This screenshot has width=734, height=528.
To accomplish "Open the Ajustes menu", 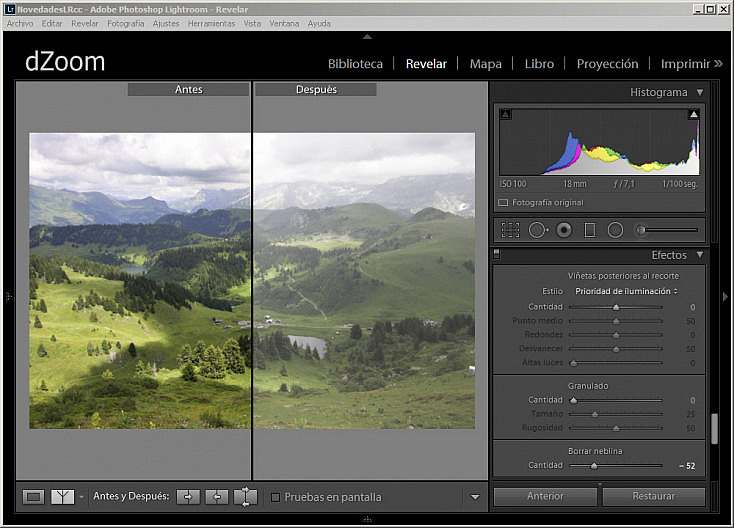I will pyautogui.click(x=166, y=23).
